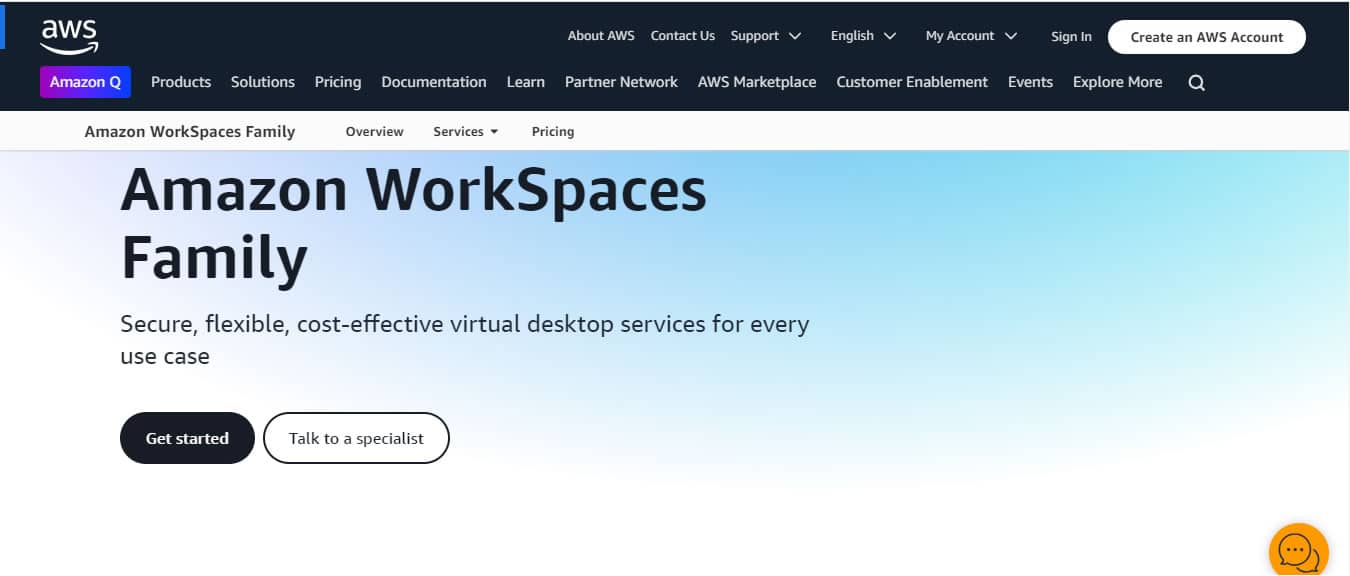This screenshot has width=1350, height=576.
Task: Go to About AWS link
Action: point(601,36)
